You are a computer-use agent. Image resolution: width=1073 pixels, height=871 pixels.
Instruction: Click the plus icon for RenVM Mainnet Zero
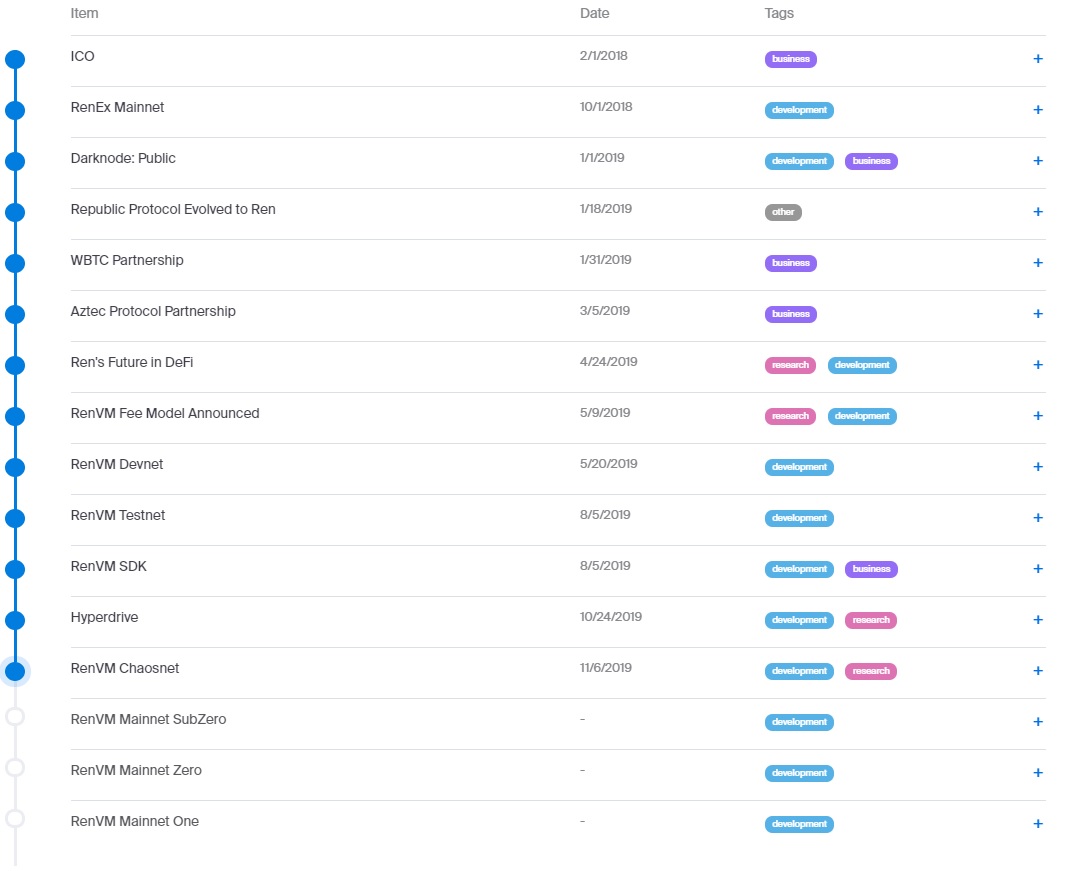point(1037,773)
